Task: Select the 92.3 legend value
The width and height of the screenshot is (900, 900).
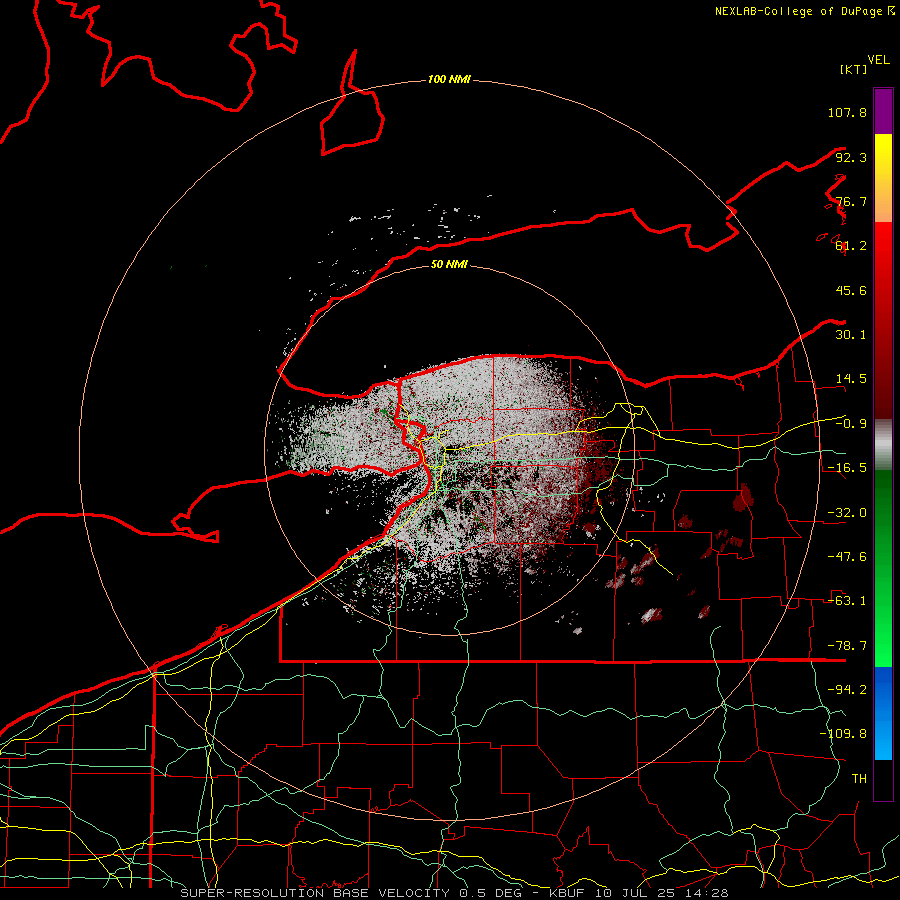Action: click(851, 157)
